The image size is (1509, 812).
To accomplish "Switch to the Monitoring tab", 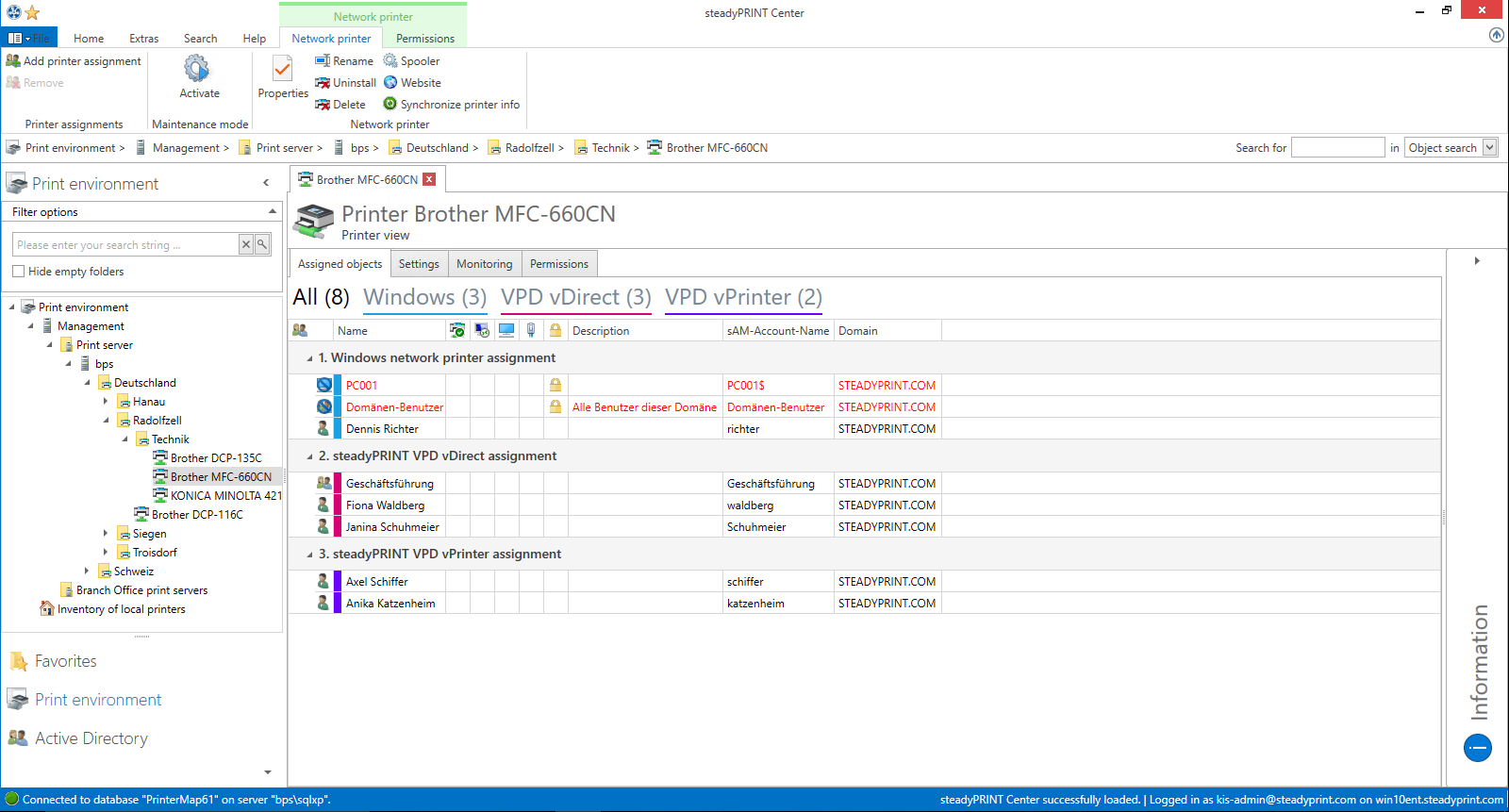I will coord(485,264).
